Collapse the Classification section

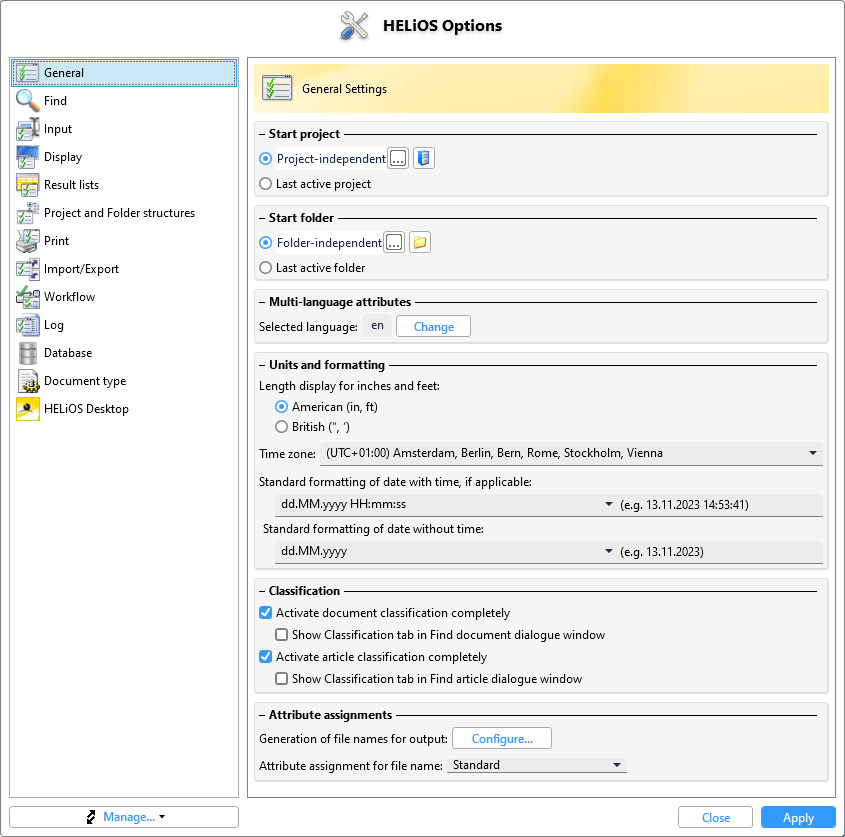(x=262, y=591)
